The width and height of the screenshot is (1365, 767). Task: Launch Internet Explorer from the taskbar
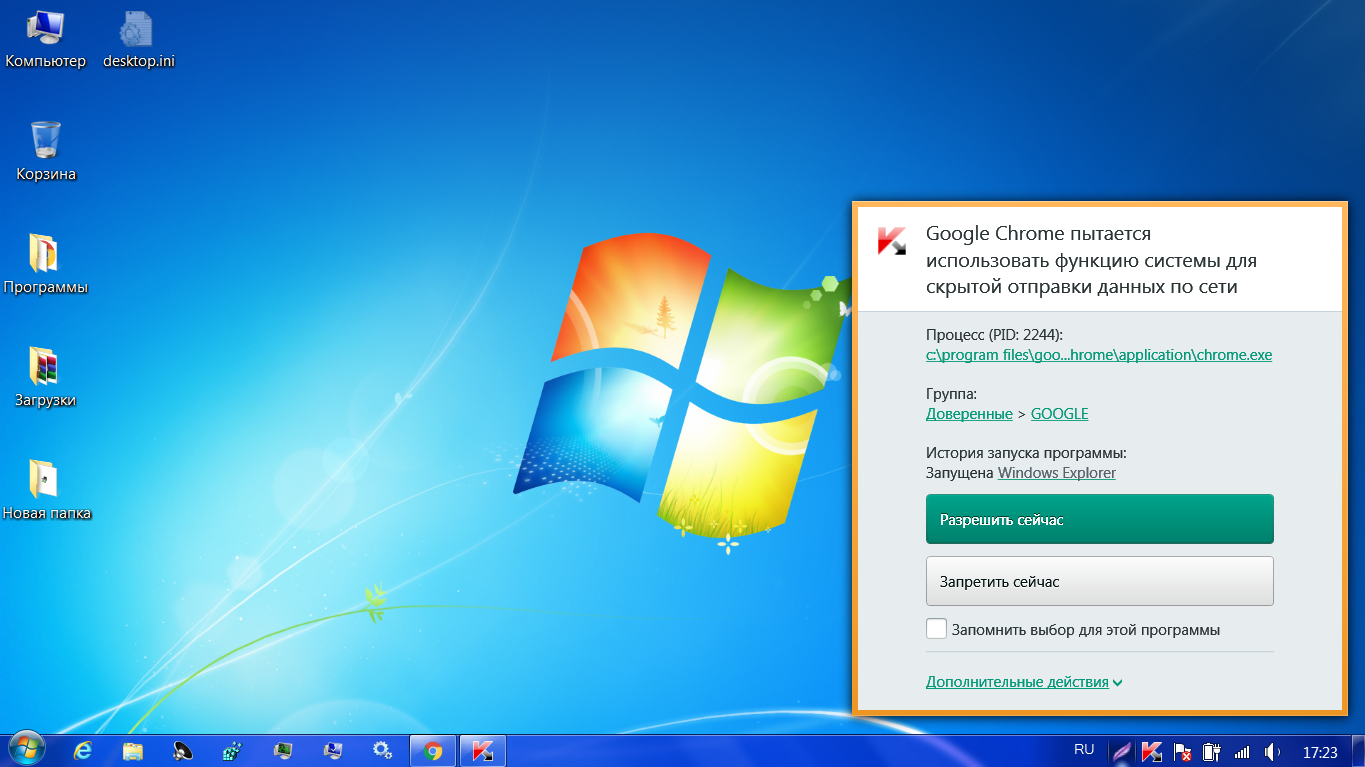[x=83, y=751]
